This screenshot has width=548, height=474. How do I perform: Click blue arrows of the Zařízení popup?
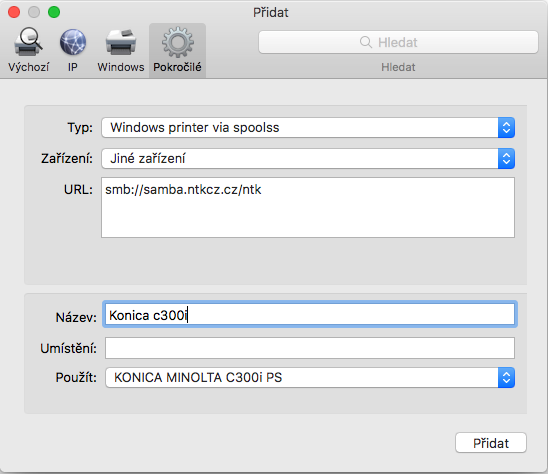pos(506,159)
